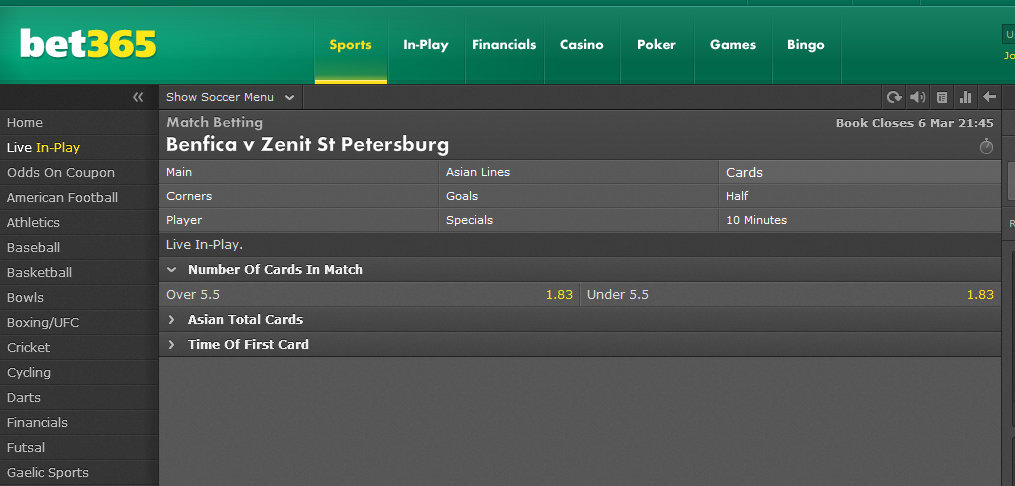Open the statistics bar chart icon
The image size is (1015, 486).
965,97
